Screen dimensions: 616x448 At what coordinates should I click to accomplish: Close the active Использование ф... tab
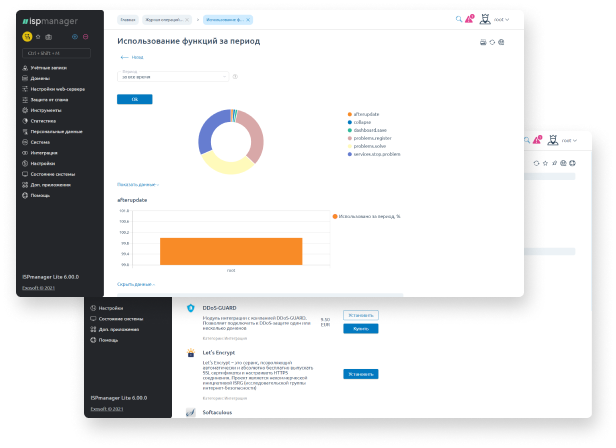[248, 20]
